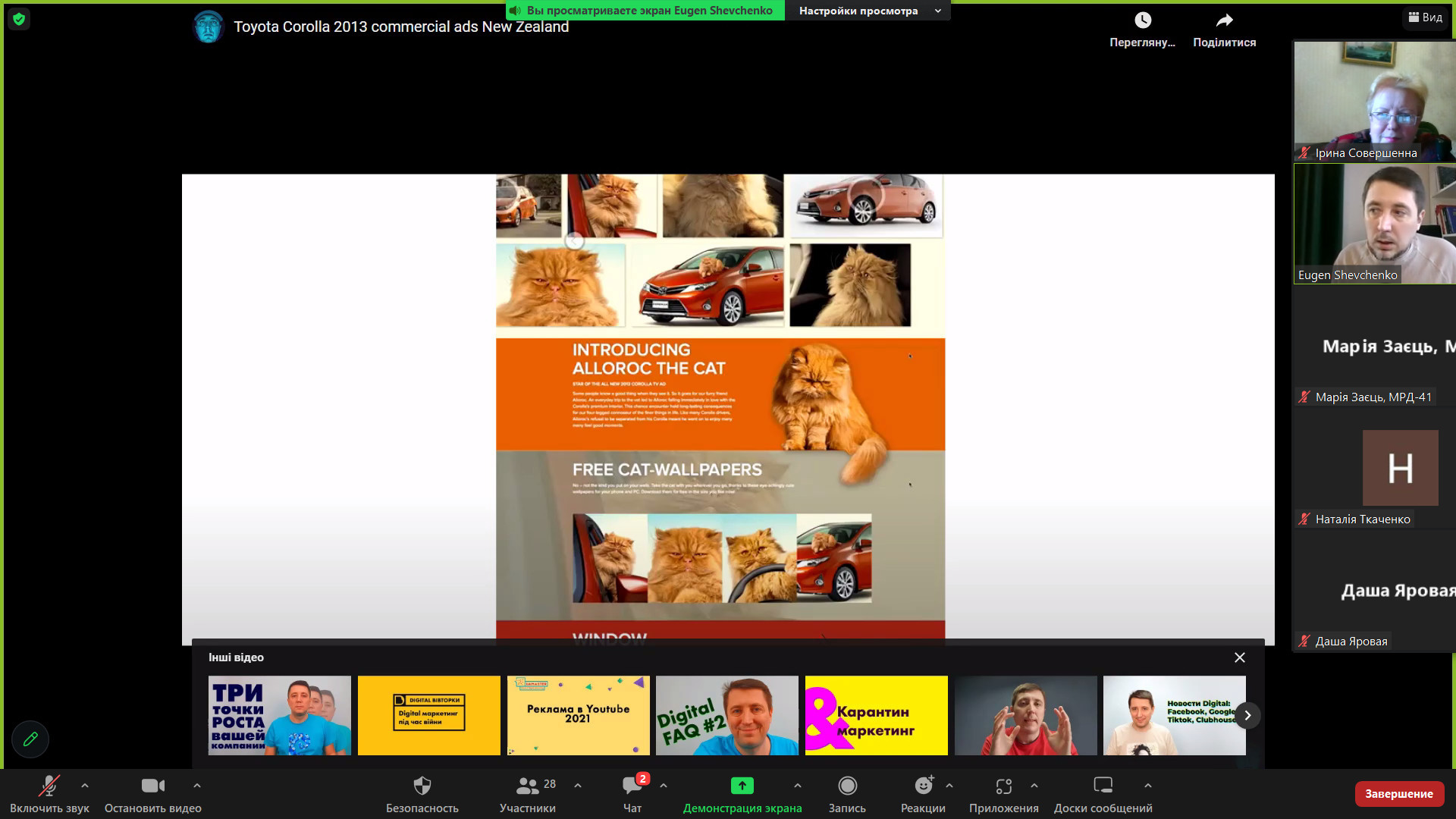Click muted mic icon beside Марія Заєць, МРД-41
This screenshot has height=819, width=1456.
pos(1304,397)
